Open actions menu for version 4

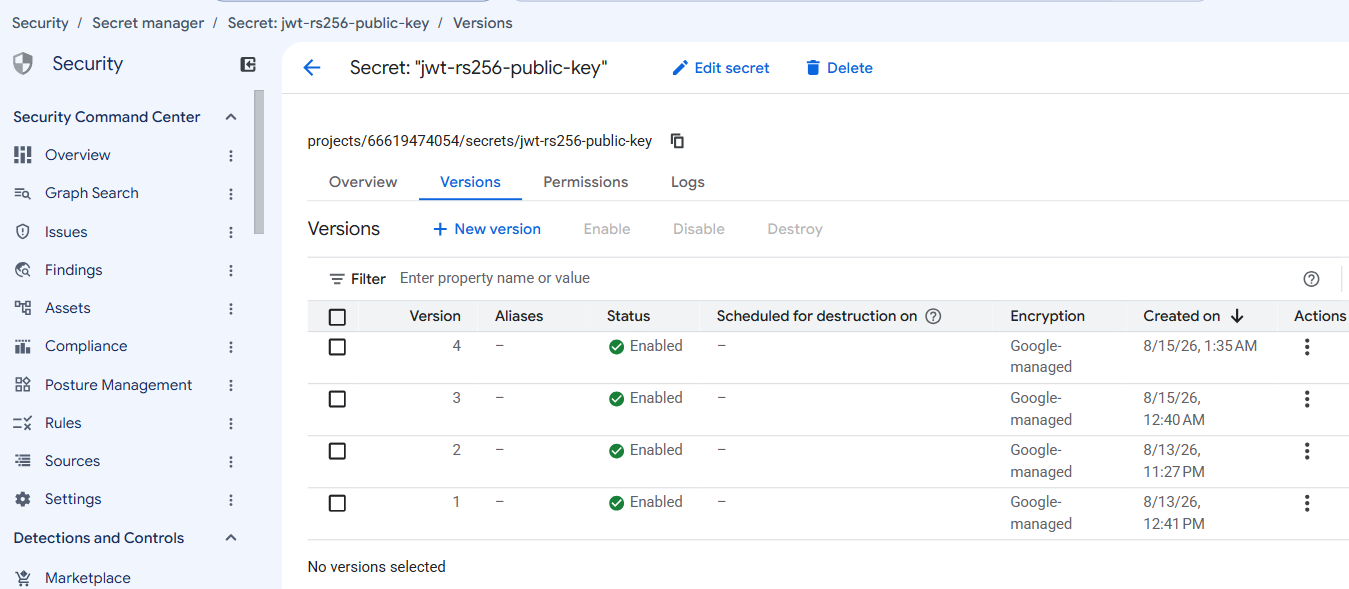[x=1306, y=347]
